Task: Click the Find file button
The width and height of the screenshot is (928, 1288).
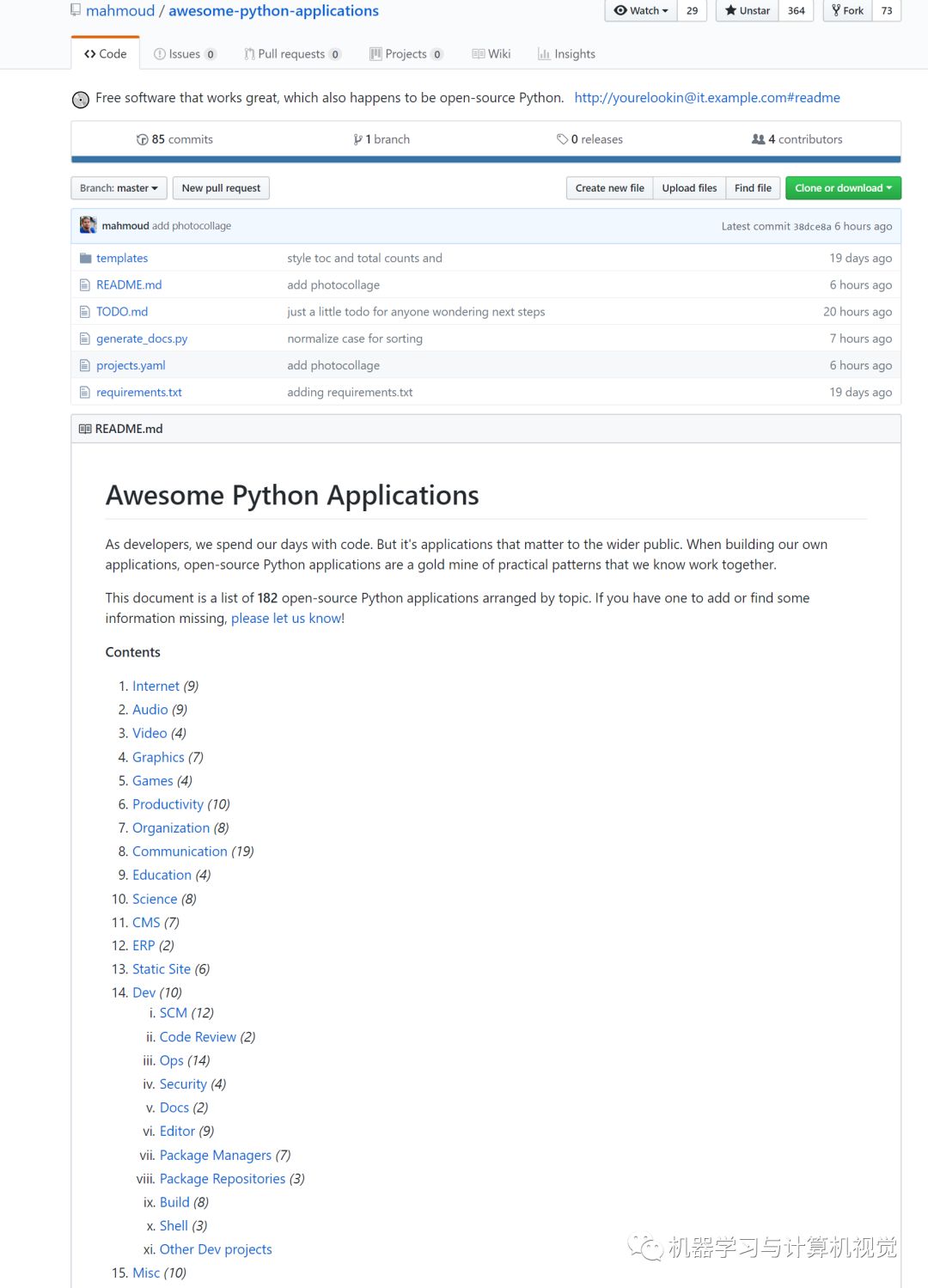Action: (753, 188)
